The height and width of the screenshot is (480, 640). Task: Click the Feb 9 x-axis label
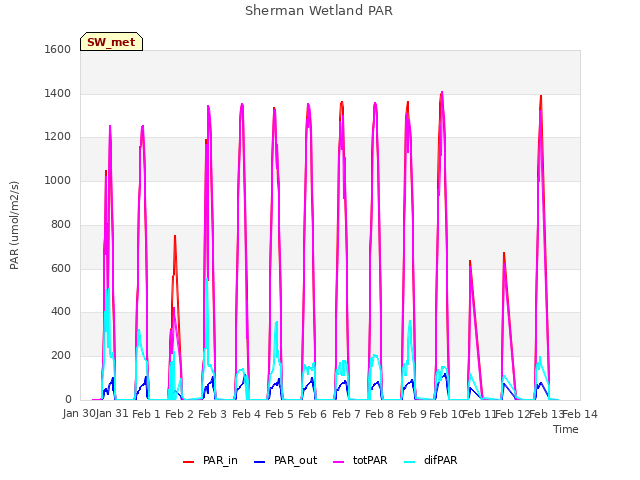[x=412, y=414]
